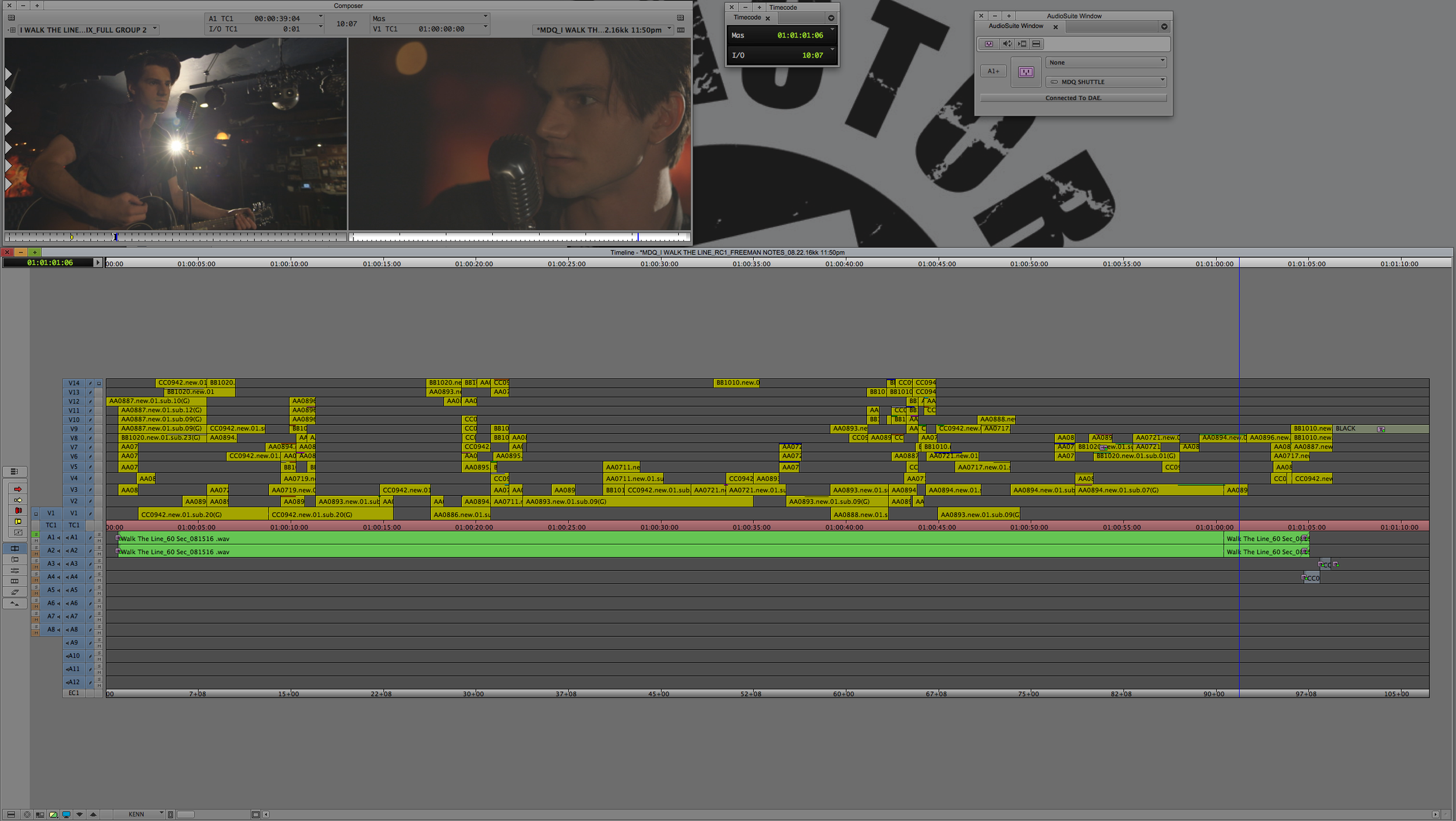Viewport: 1456px width, 821px height.
Task: Open the KENN timeline view dropdown
Action: click(x=140, y=815)
